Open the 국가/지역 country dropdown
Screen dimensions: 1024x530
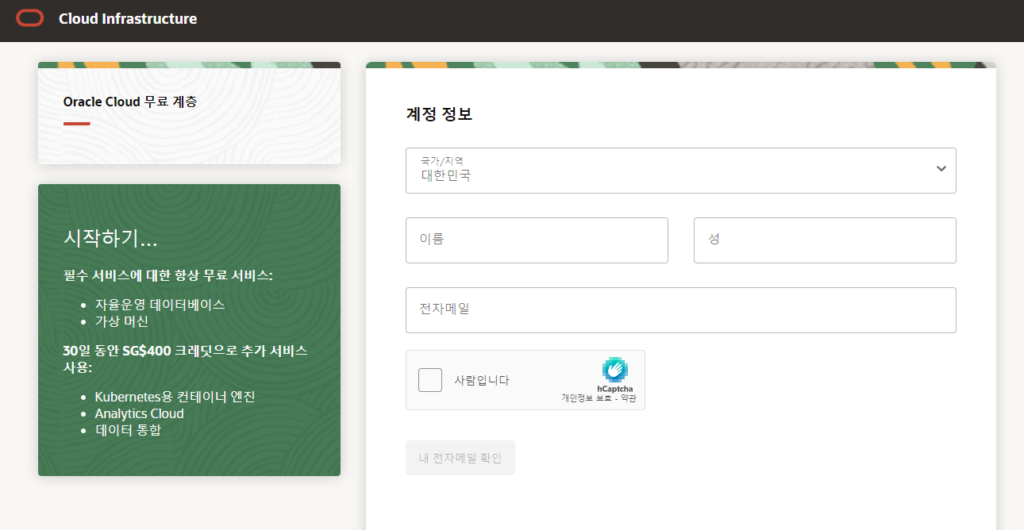(x=680, y=170)
